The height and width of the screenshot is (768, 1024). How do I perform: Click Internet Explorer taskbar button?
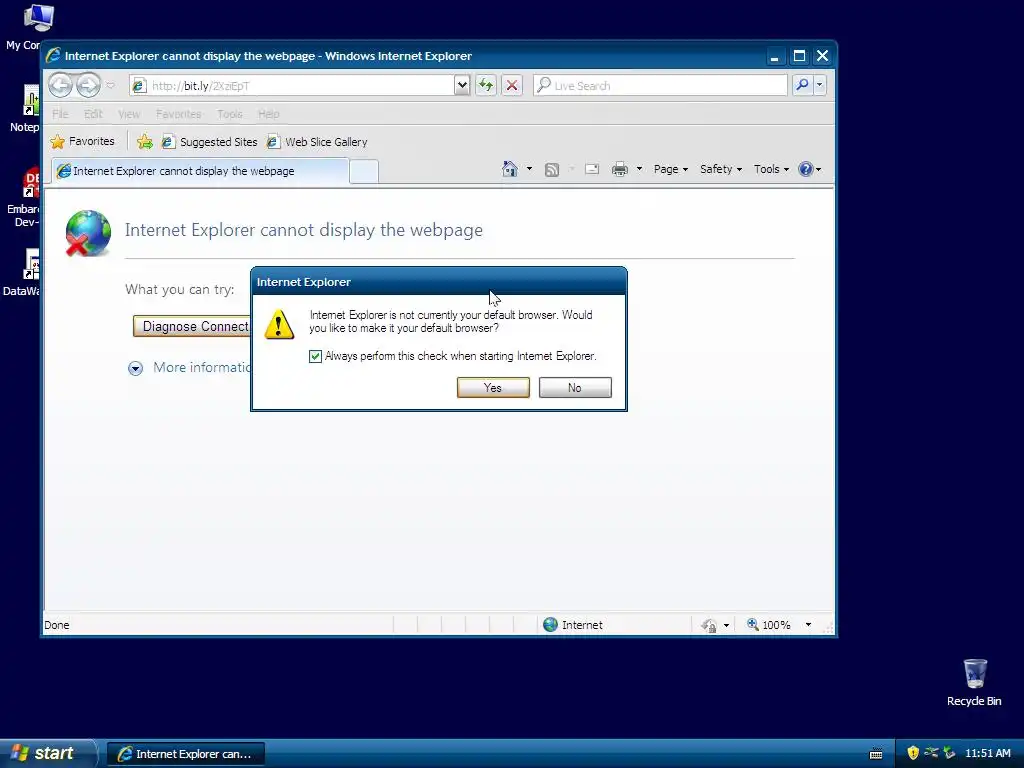186,754
